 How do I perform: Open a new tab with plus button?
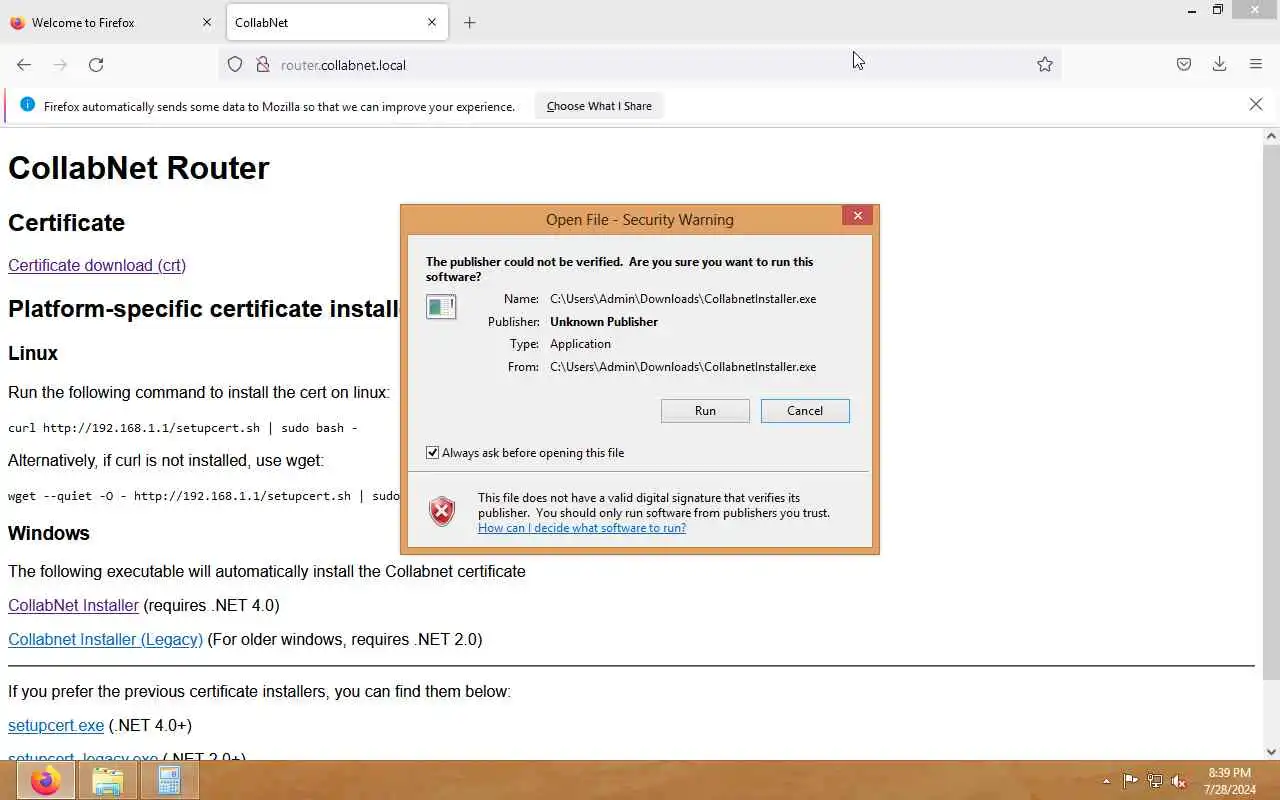click(x=470, y=23)
